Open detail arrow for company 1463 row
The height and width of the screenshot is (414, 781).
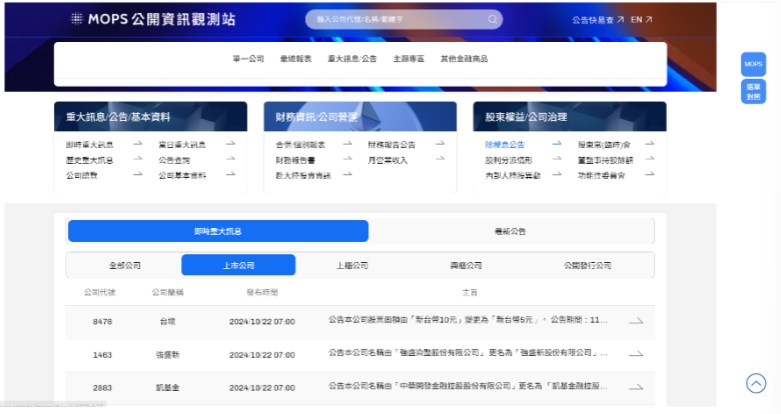click(x=636, y=354)
